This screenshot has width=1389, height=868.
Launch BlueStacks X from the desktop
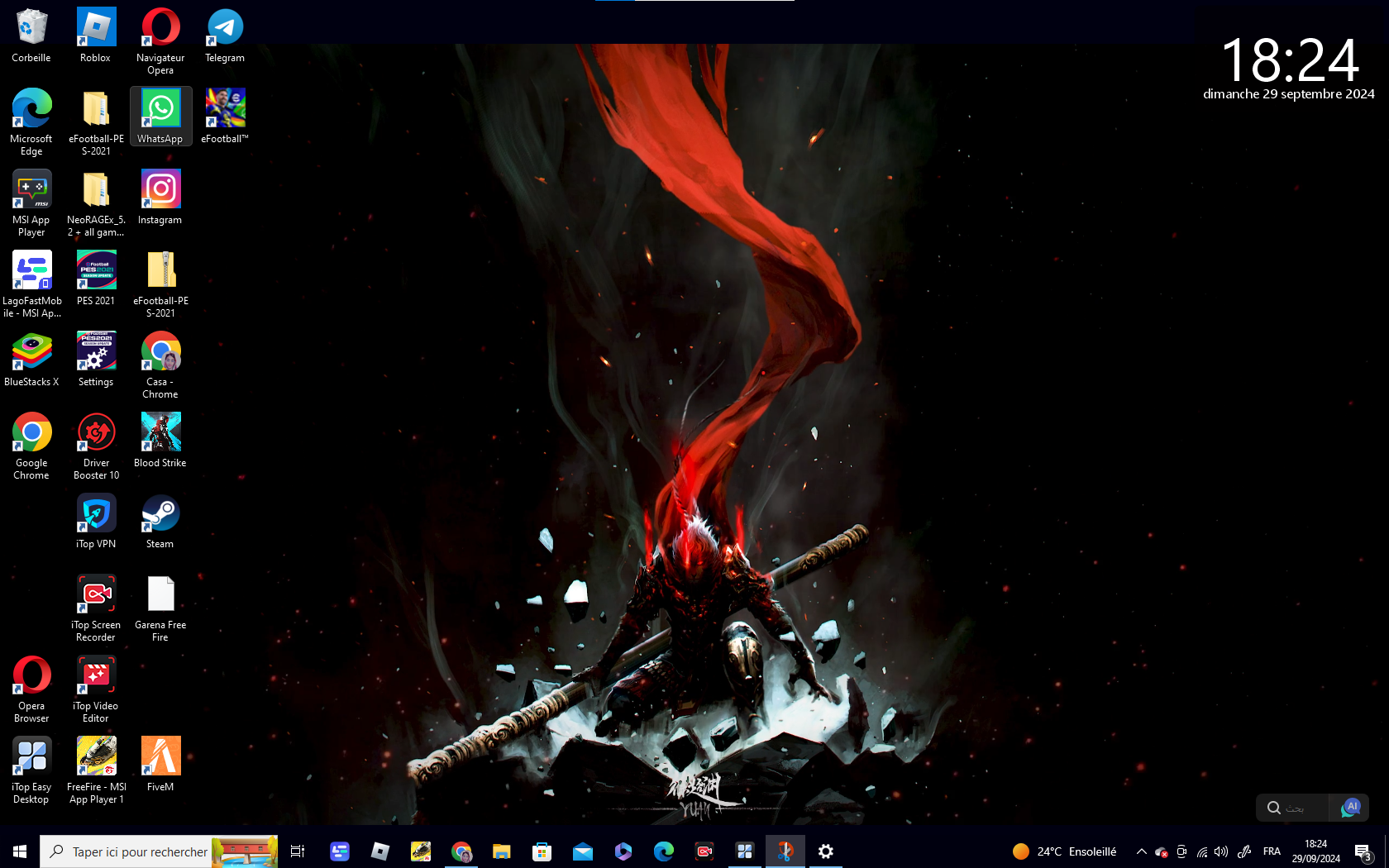pos(31,359)
